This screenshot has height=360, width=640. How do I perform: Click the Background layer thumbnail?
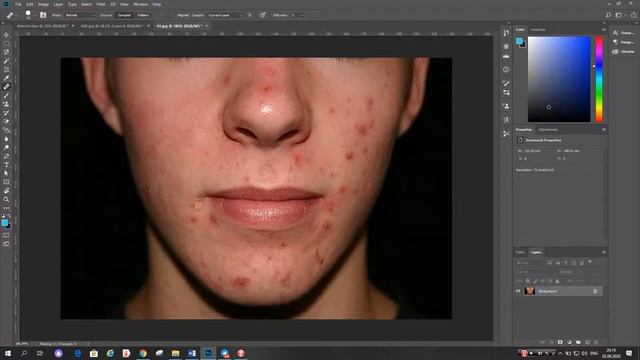coord(530,291)
